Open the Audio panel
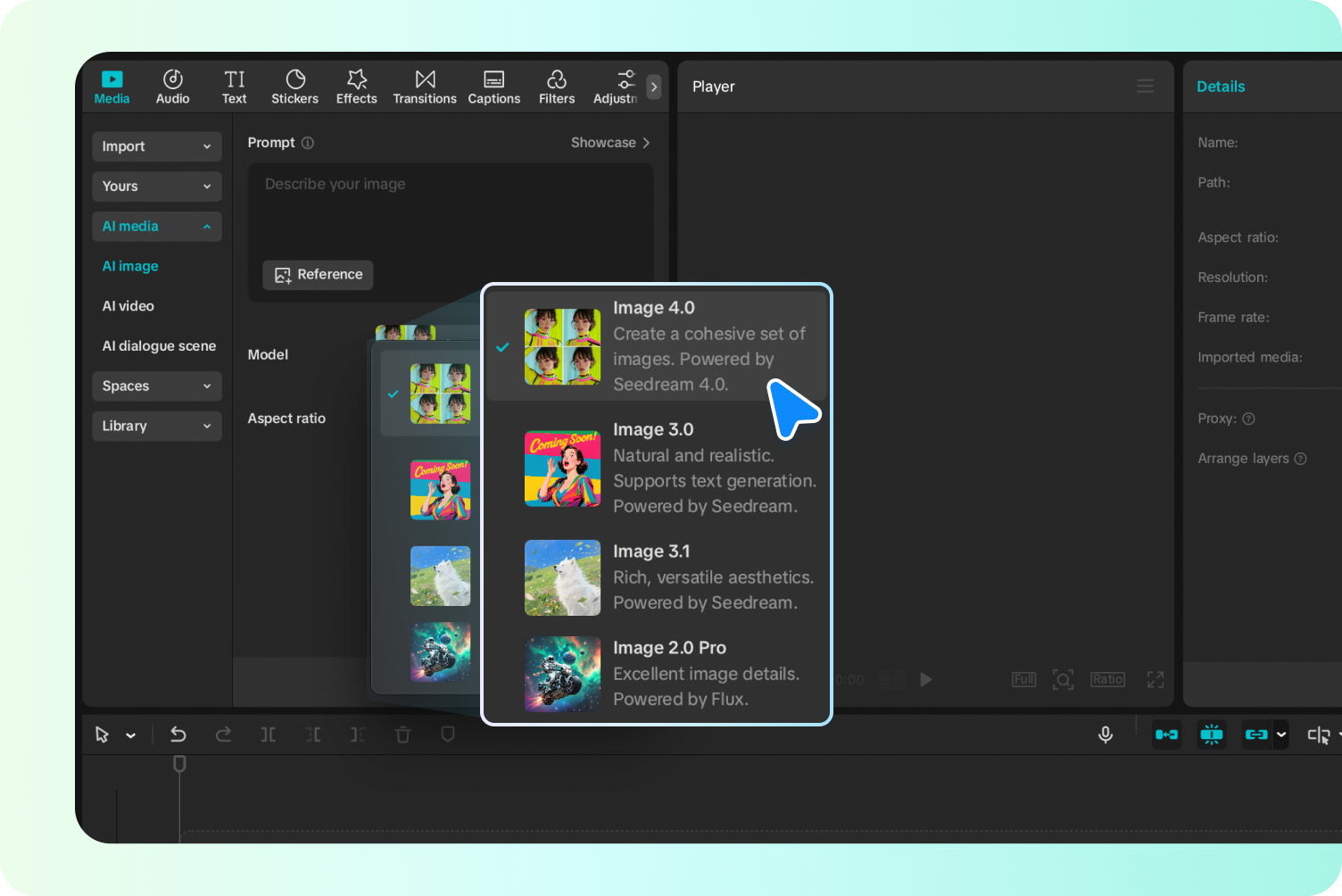The height and width of the screenshot is (896, 1342). tap(172, 86)
